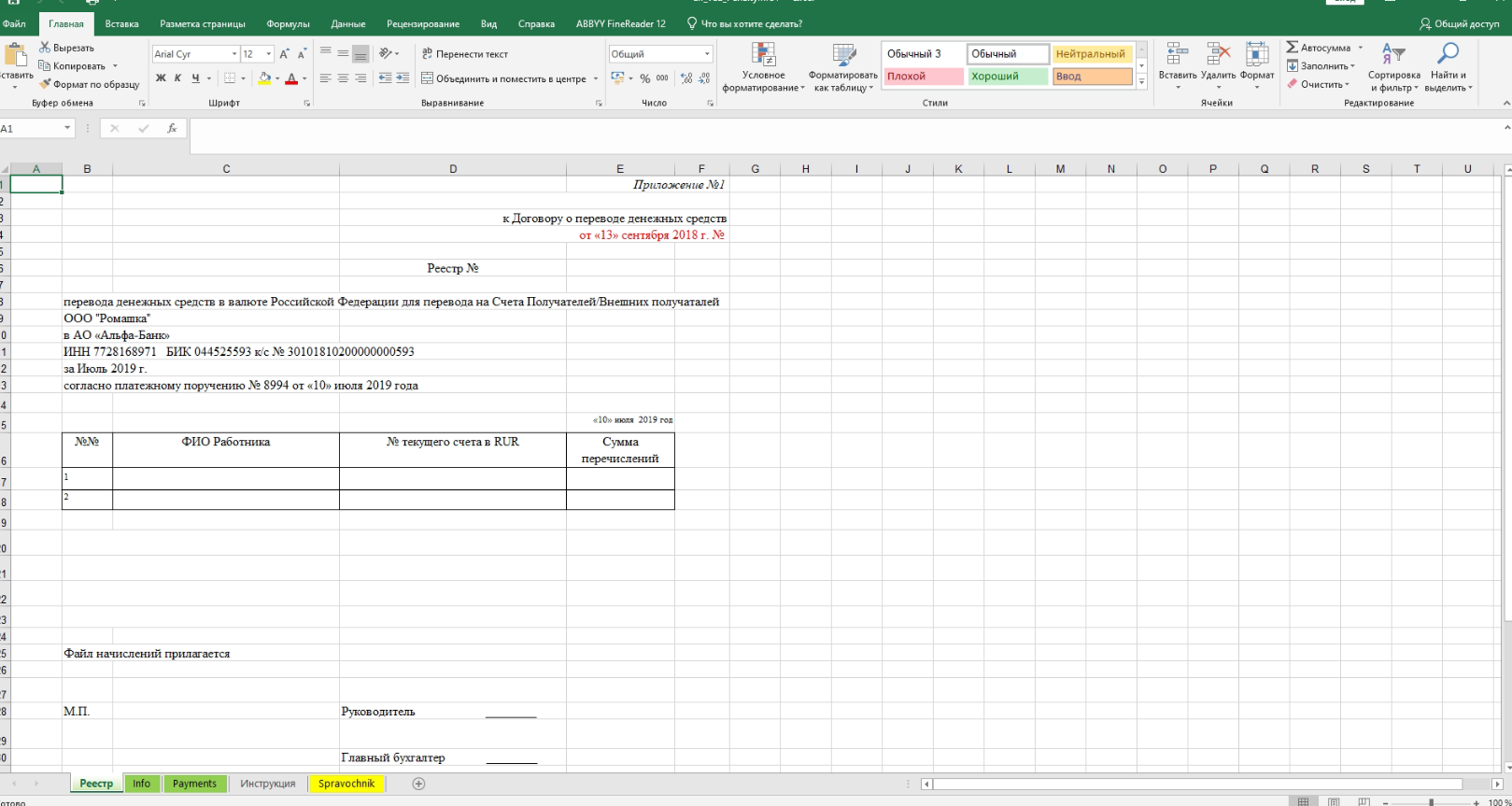Open Conditional Formatting (Условное форматирование)
1512x806 pixels.
tap(763, 67)
